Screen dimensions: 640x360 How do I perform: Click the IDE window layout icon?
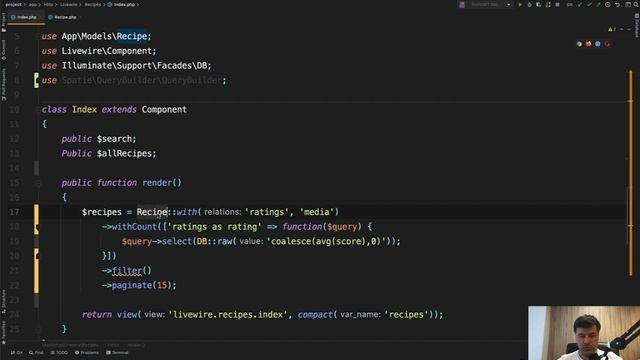[628, 5]
